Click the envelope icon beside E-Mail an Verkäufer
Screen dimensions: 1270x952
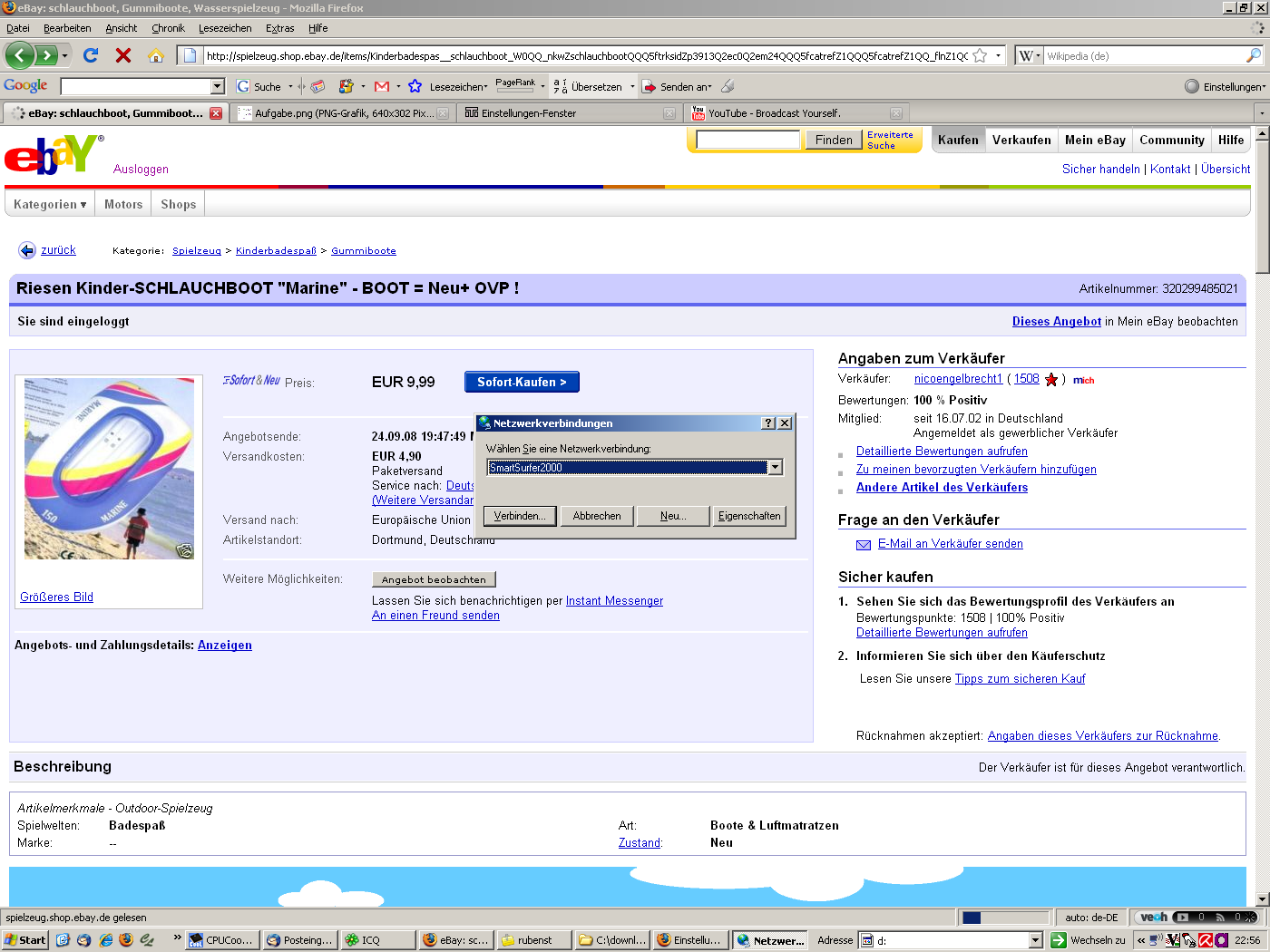coord(864,544)
